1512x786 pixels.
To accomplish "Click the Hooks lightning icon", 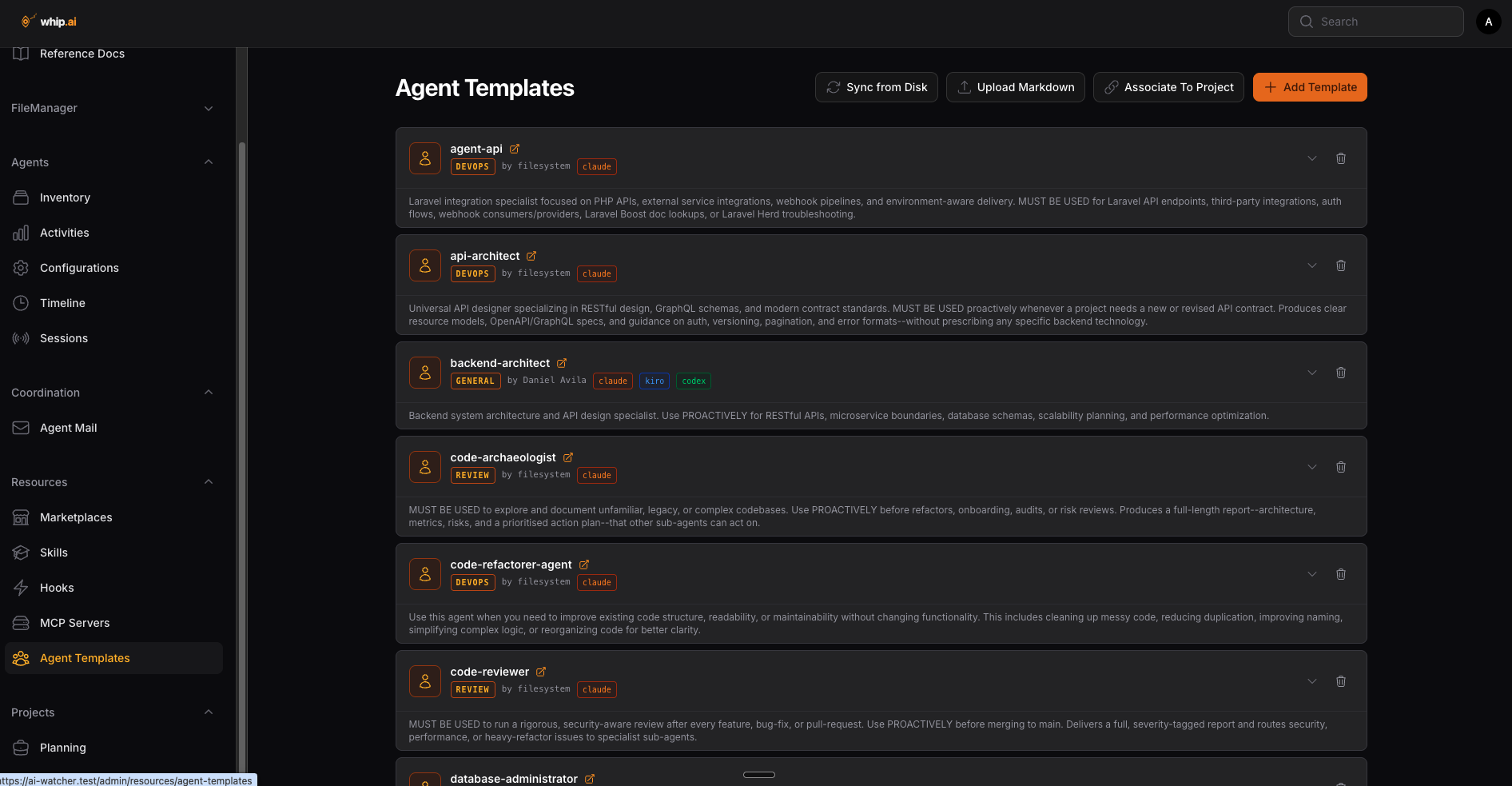I will (21, 588).
